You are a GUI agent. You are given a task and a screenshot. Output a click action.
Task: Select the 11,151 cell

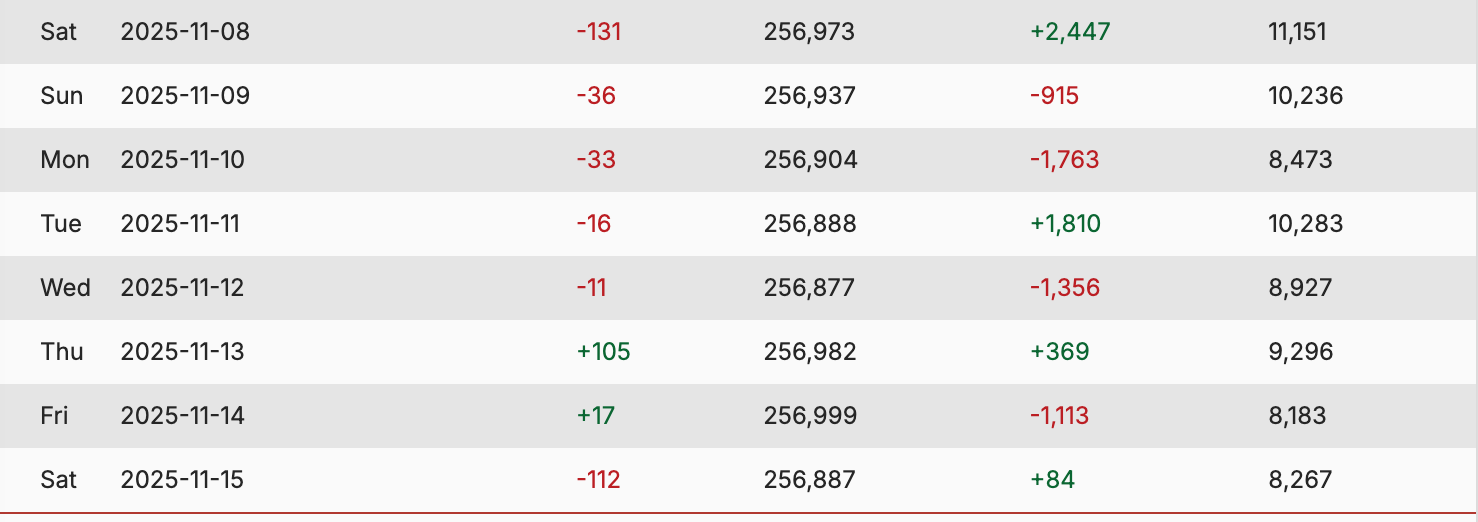[x=1297, y=32]
